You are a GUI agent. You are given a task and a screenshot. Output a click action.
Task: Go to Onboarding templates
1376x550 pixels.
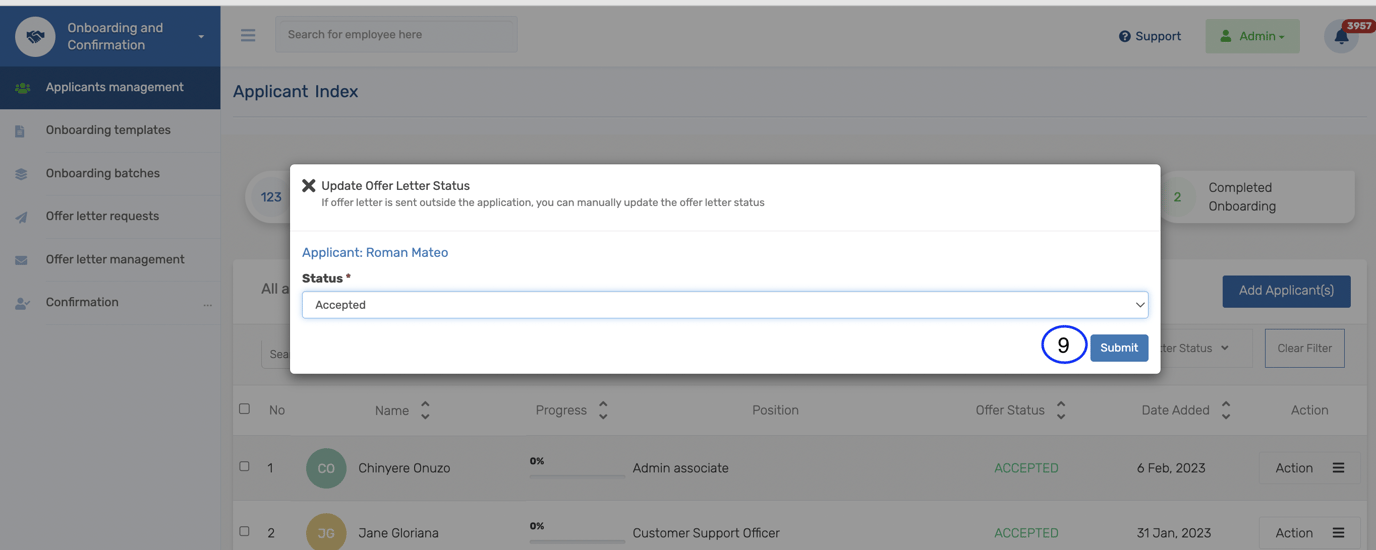tap(110, 131)
